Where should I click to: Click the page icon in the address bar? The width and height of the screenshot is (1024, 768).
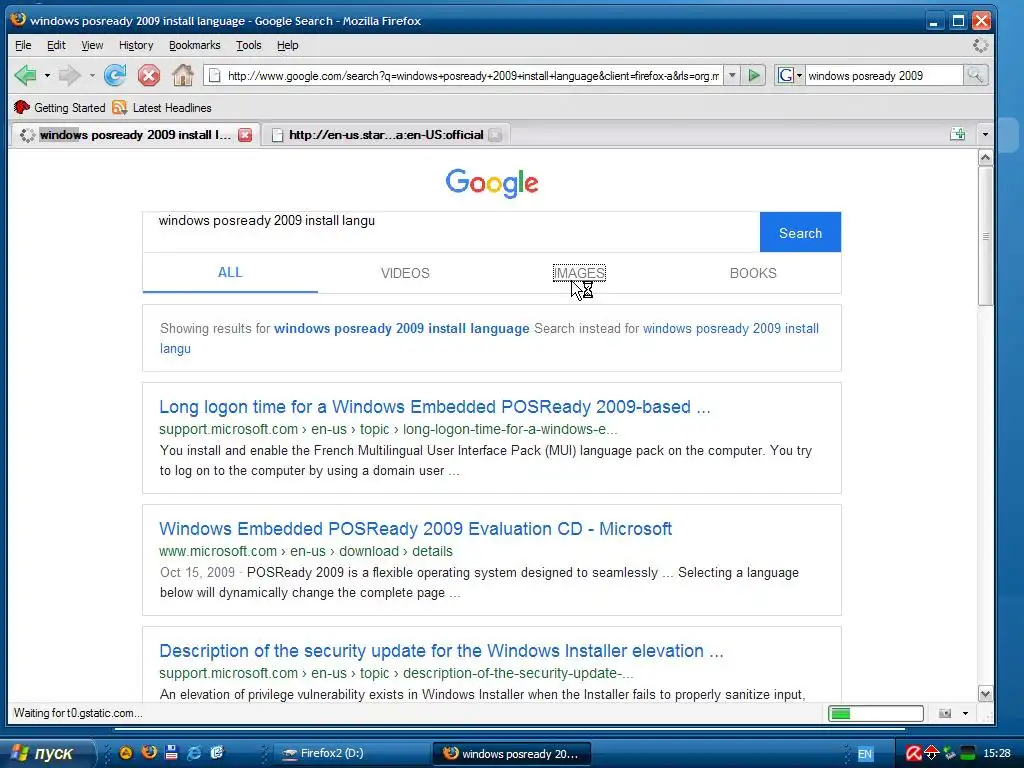tap(214, 76)
